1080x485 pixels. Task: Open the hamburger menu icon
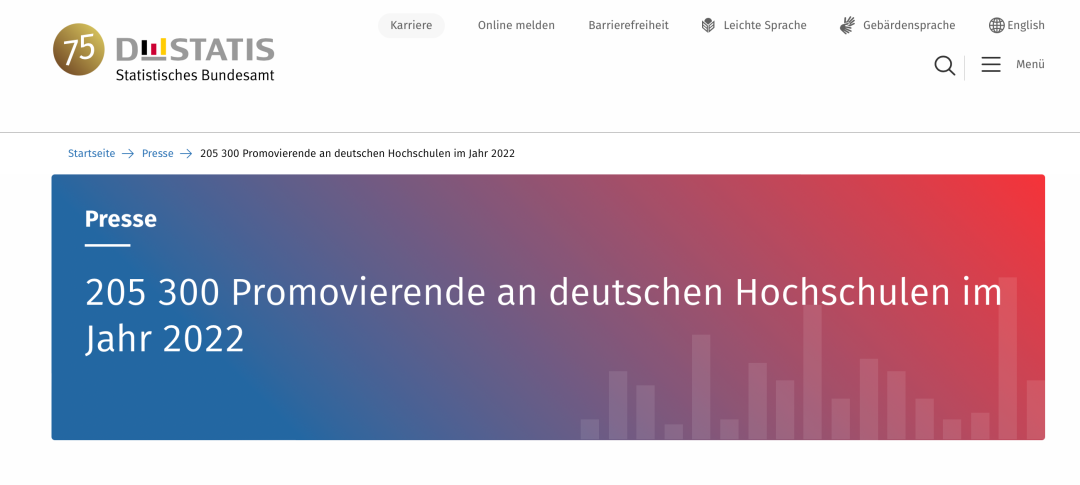pos(991,65)
